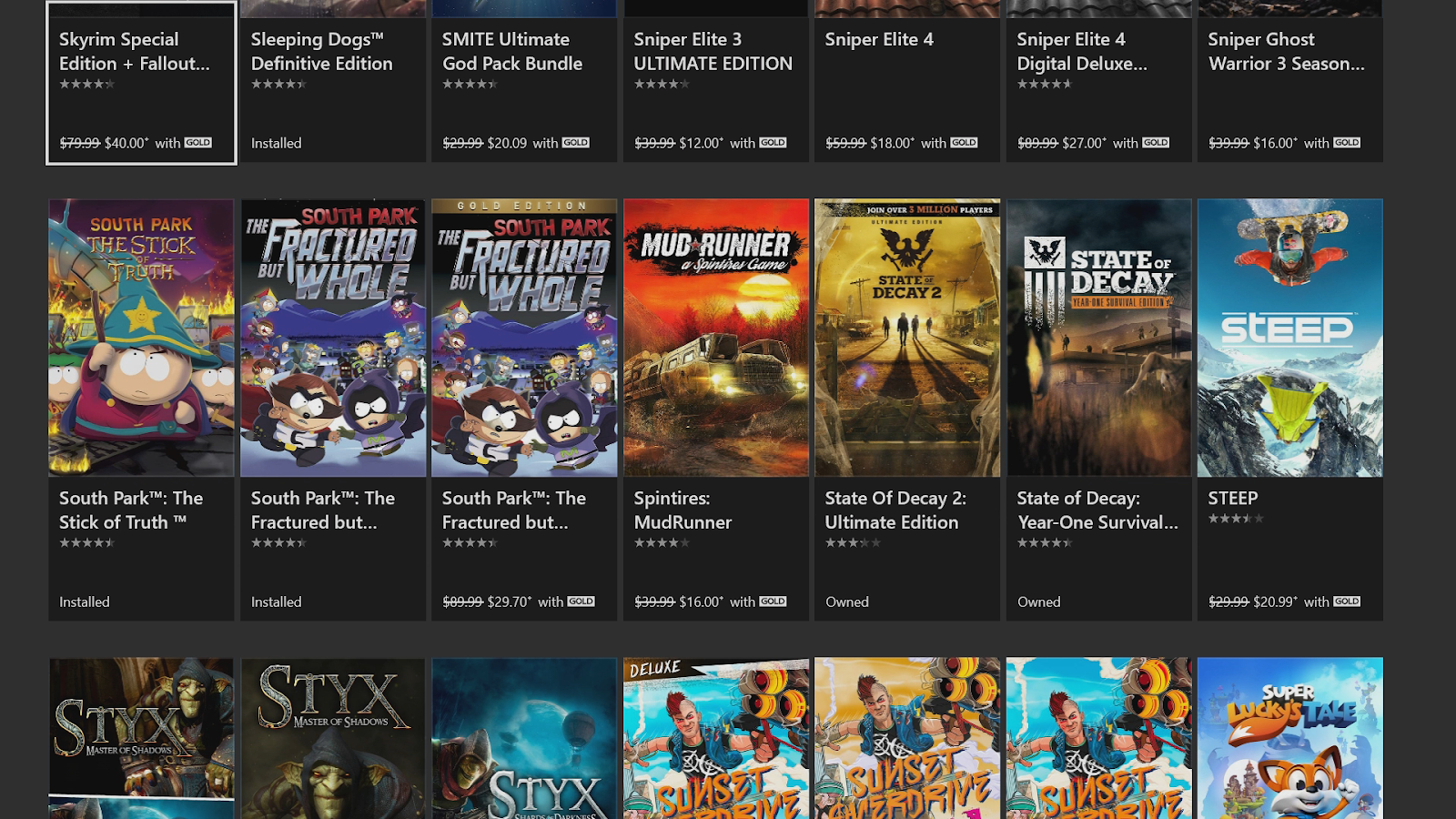This screenshot has height=819, width=1456.
Task: Select the "STEEP" title text
Action: pyautogui.click(x=1233, y=499)
